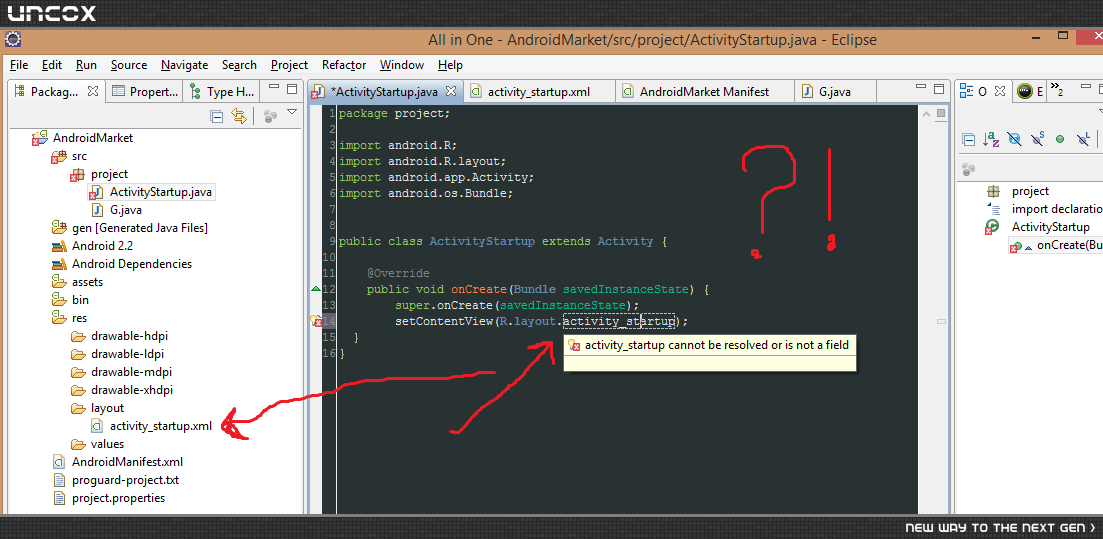Screen dimensions: 1103x539
Task: Open the Refactor menu
Action: coord(344,65)
